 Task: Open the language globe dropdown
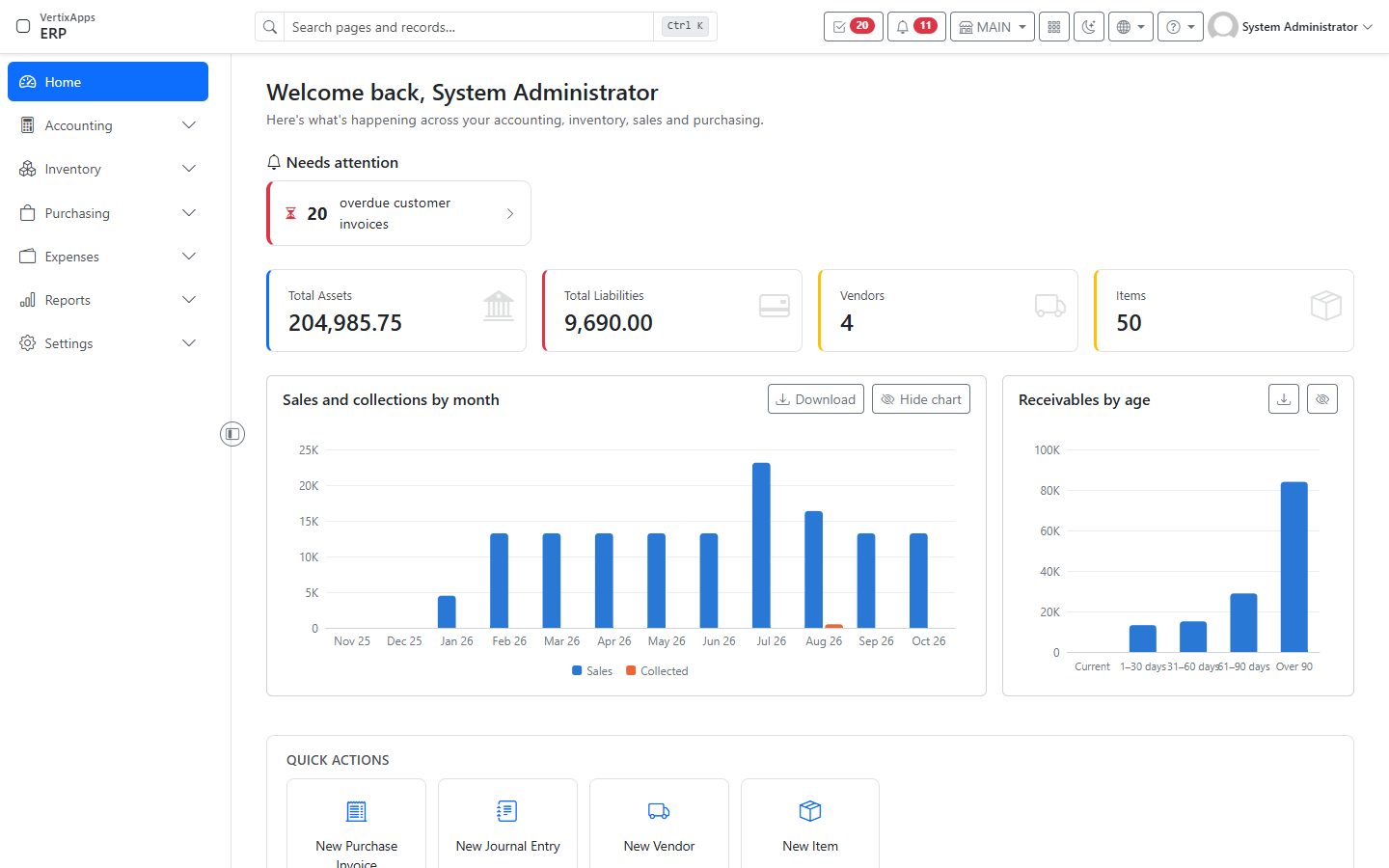point(1130,27)
